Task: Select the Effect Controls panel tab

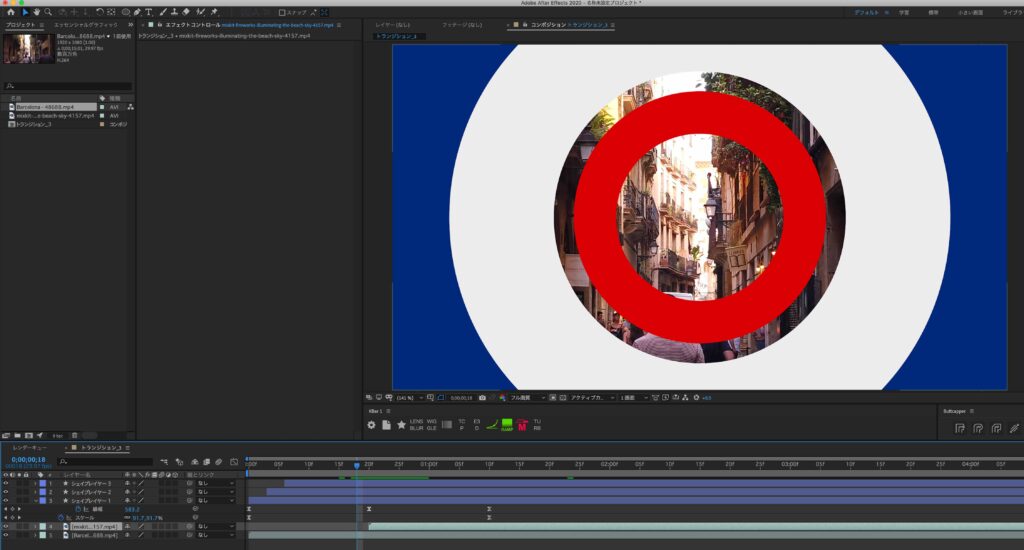Action: pyautogui.click(x=192, y=25)
